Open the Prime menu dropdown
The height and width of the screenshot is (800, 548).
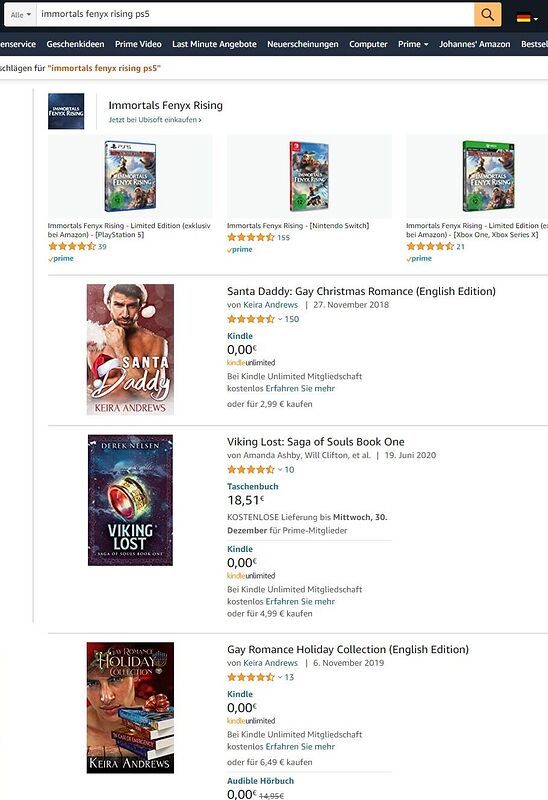click(x=413, y=44)
